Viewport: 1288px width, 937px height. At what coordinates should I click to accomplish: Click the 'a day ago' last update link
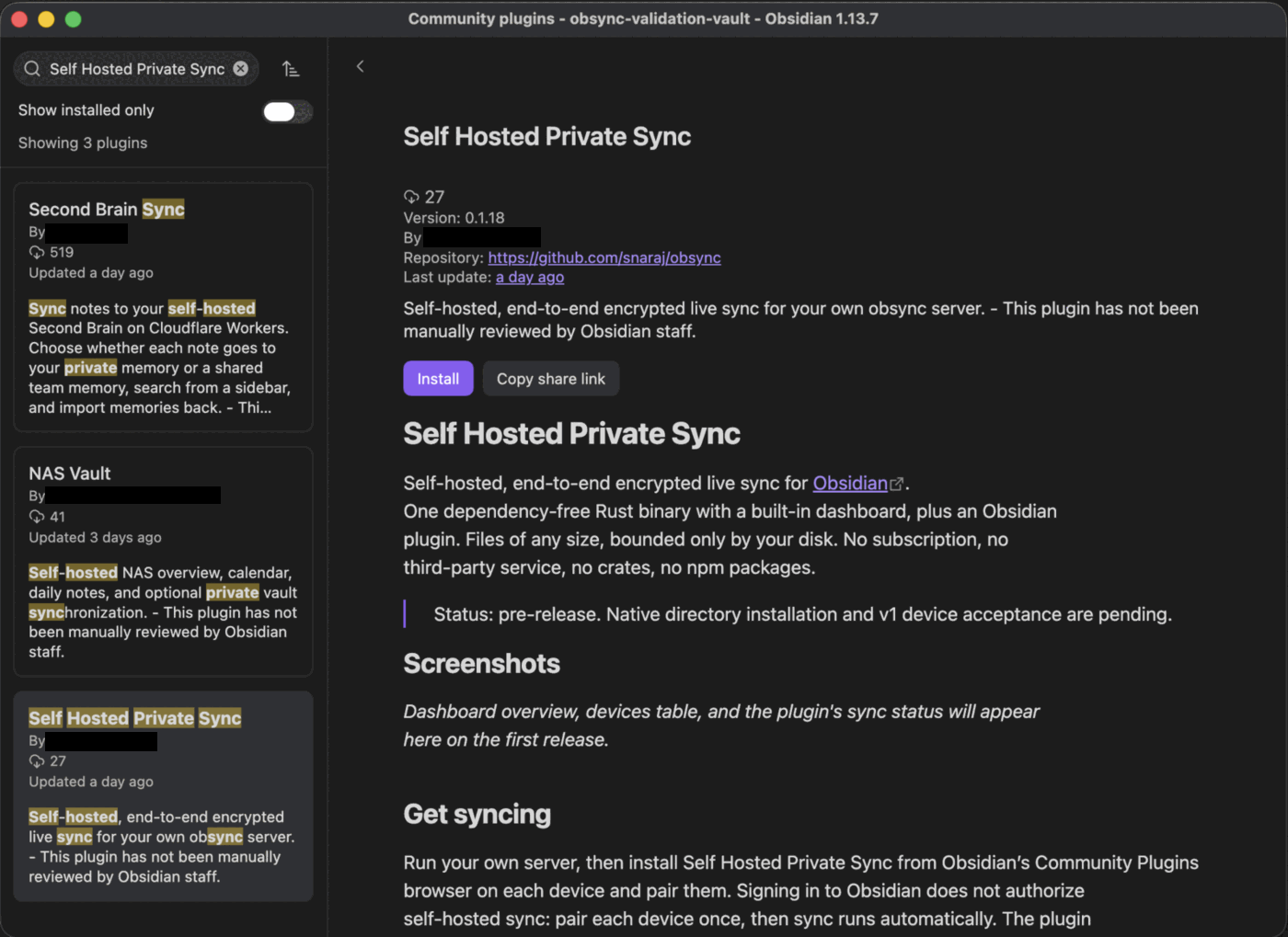(530, 277)
